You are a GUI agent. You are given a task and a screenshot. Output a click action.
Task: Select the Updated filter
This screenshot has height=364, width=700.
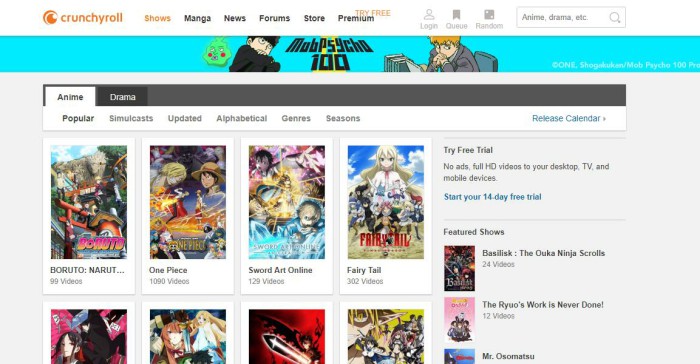pyautogui.click(x=185, y=118)
